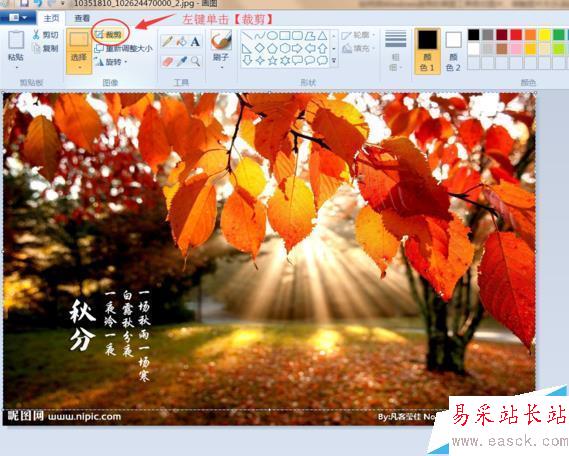The width and height of the screenshot is (569, 456).
Task: Open the shape Fill (填充) dropdown
Action: [x=359, y=48]
